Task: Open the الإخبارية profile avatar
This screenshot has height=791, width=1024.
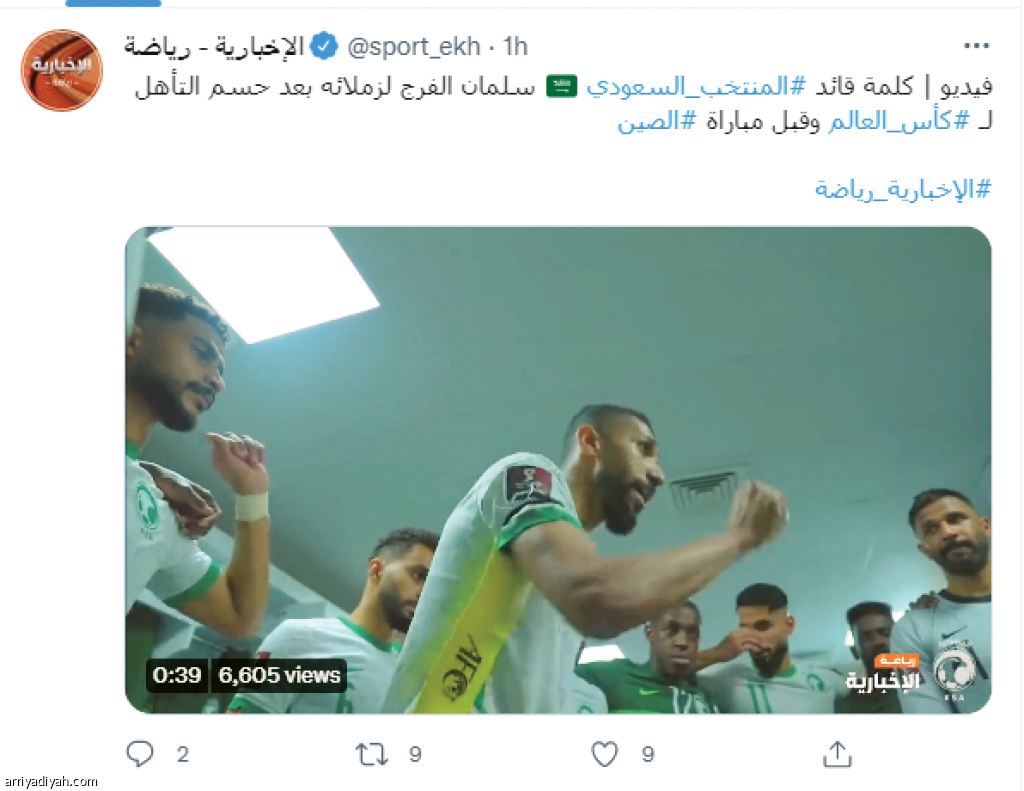Action: [x=61, y=71]
